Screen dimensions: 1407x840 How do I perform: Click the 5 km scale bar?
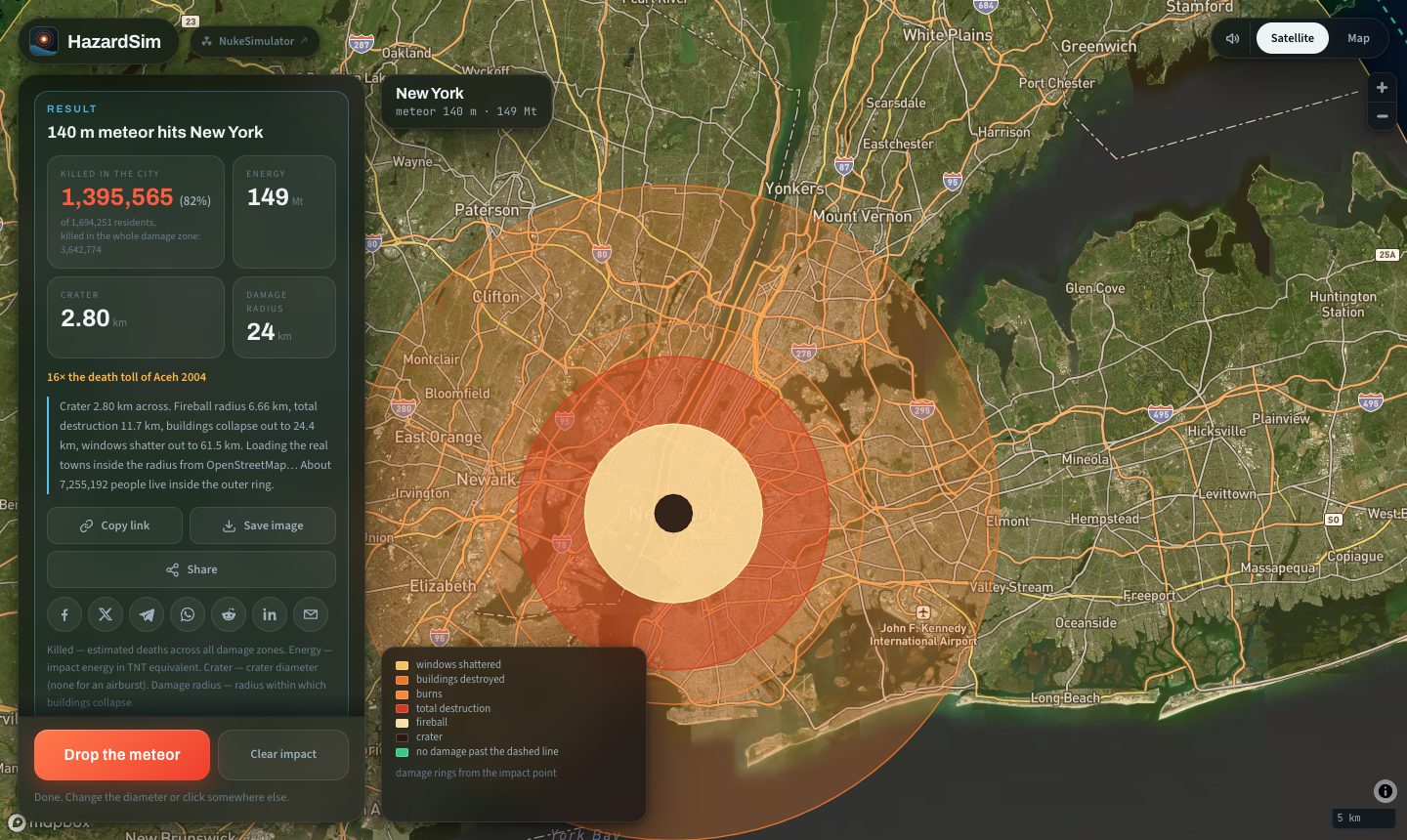(1363, 818)
